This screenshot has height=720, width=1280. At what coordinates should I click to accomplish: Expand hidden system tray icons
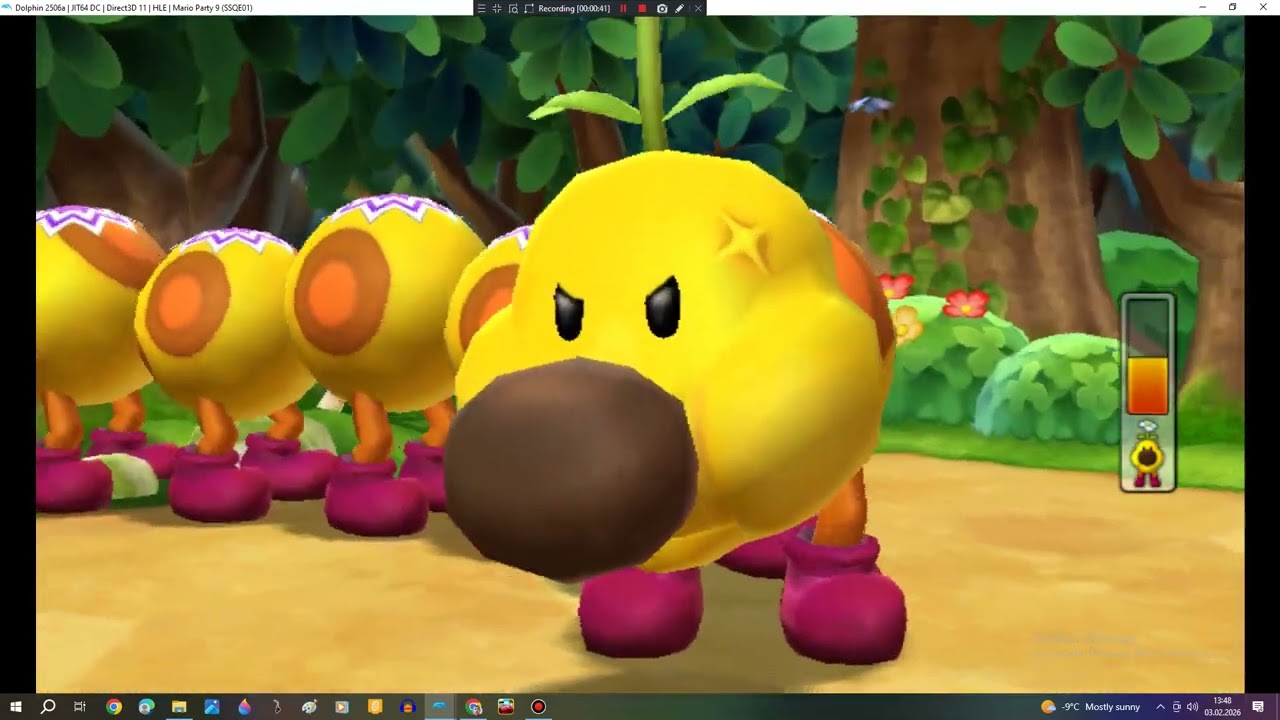click(x=1160, y=707)
